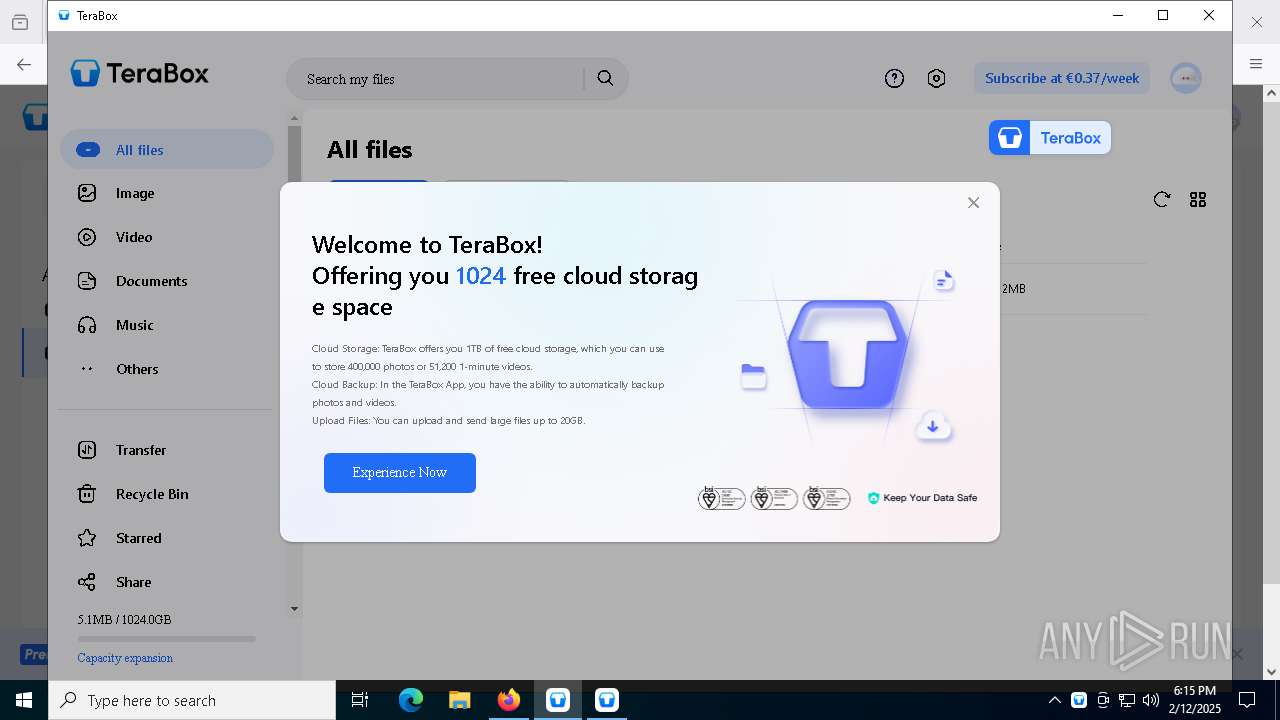Open the Starred page
Screen dimensions: 1280x720
pos(139,538)
